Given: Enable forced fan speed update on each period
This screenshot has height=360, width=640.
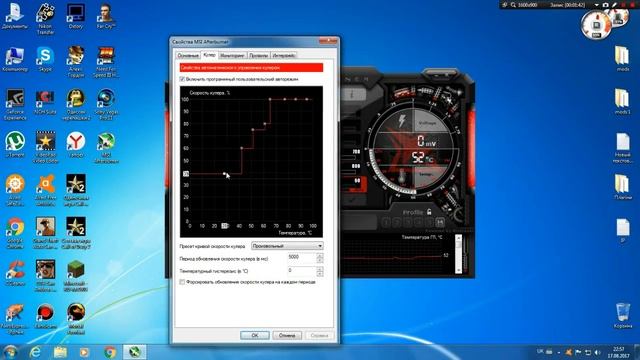Looking at the screenshot, I should (182, 282).
